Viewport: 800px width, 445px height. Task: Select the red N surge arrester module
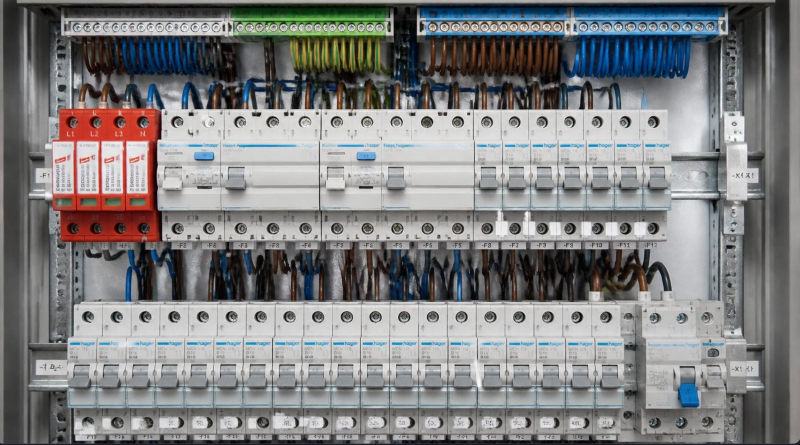[137, 175]
